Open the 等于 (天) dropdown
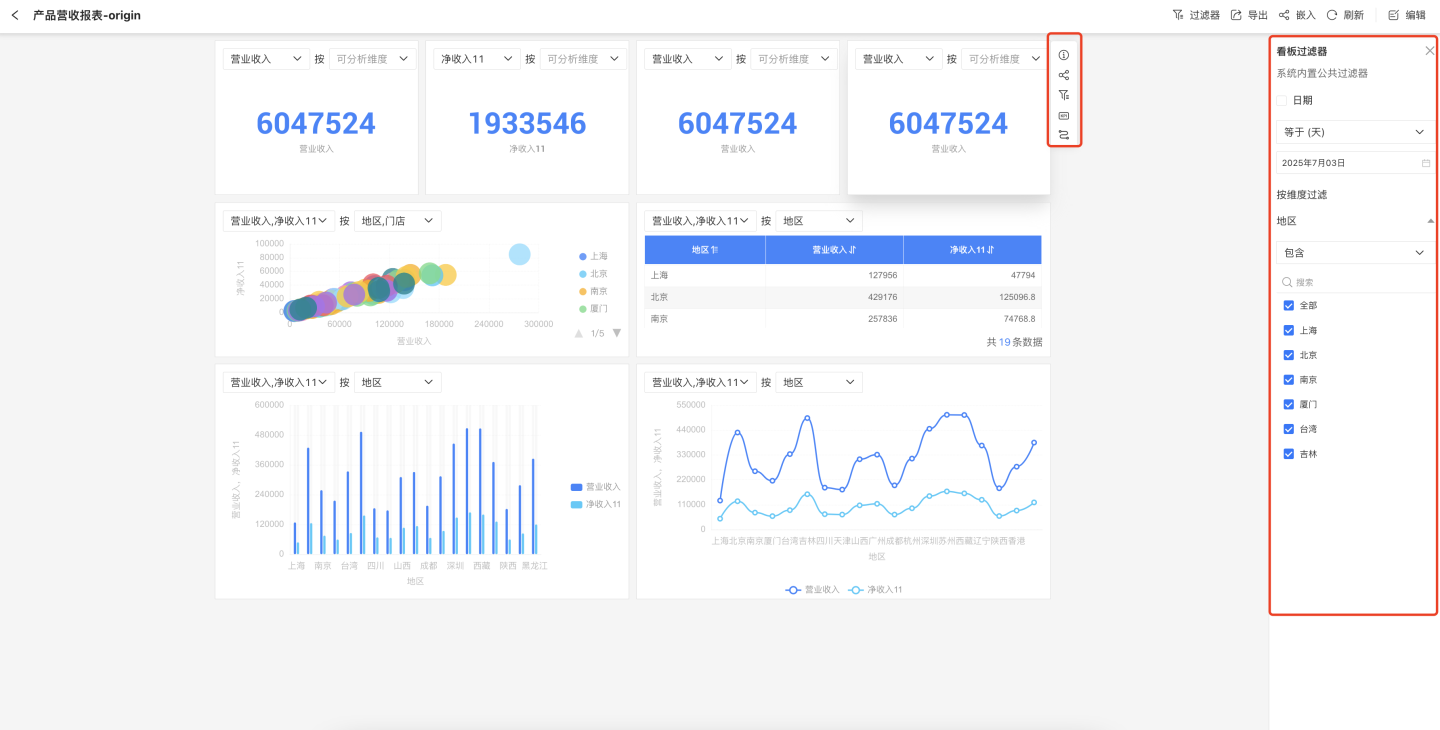Image resolution: width=1440 pixels, height=730 pixels. 1355,132
